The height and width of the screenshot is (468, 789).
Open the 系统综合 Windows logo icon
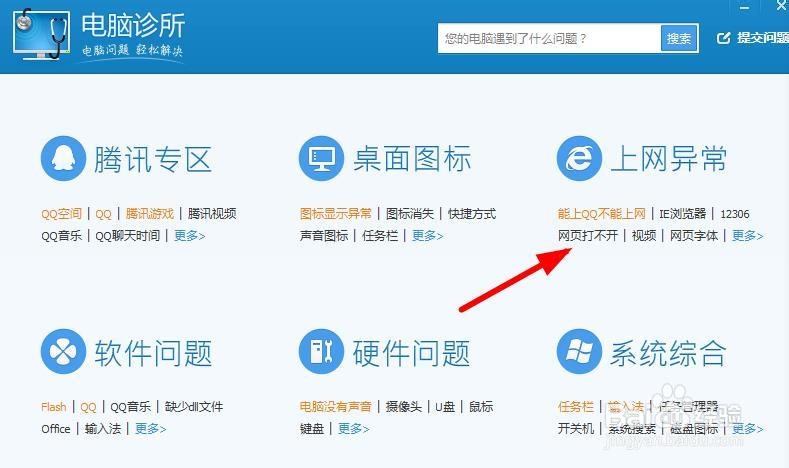click(579, 352)
